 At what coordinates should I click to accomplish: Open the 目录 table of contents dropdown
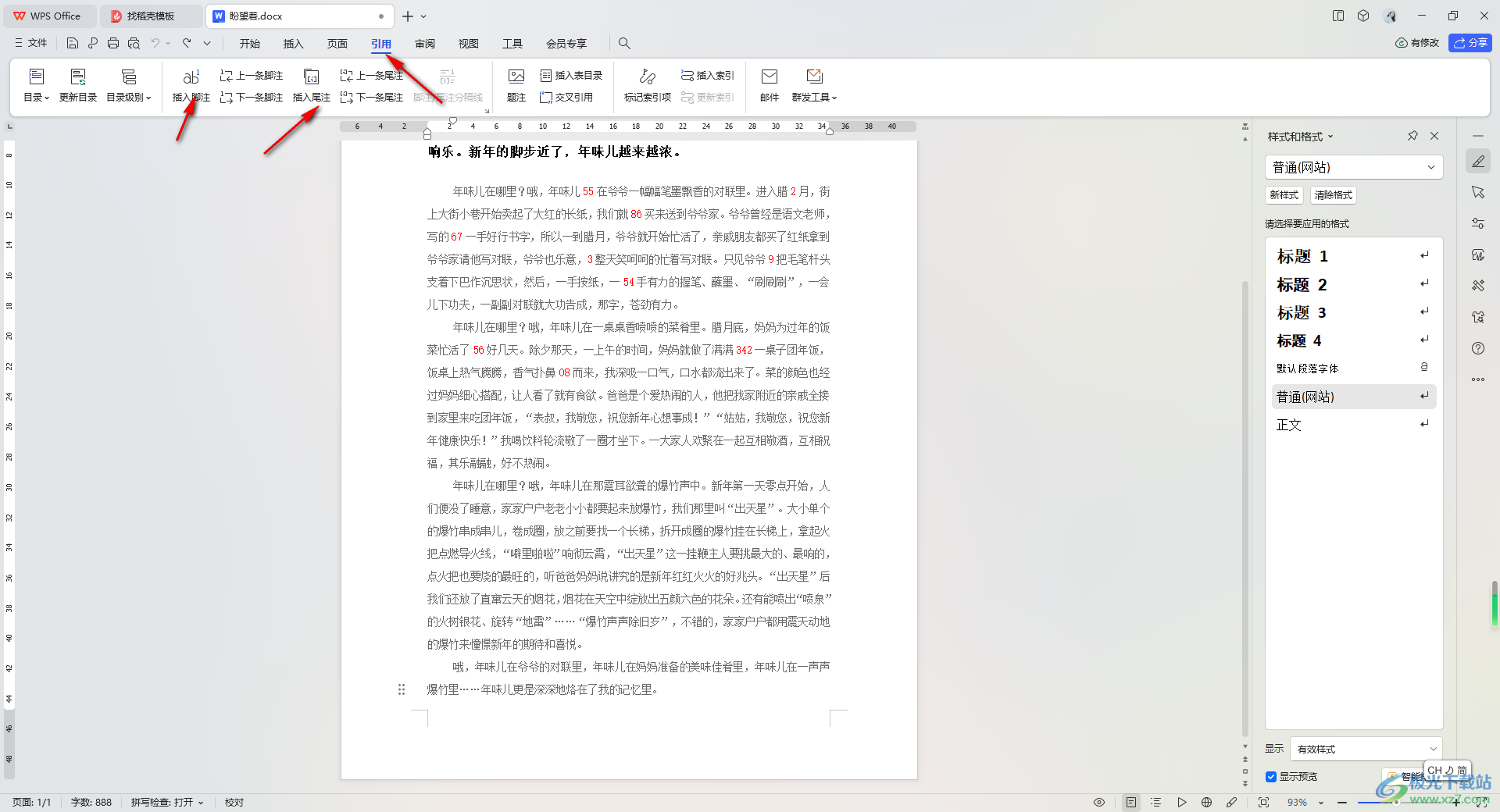pyautogui.click(x=36, y=86)
